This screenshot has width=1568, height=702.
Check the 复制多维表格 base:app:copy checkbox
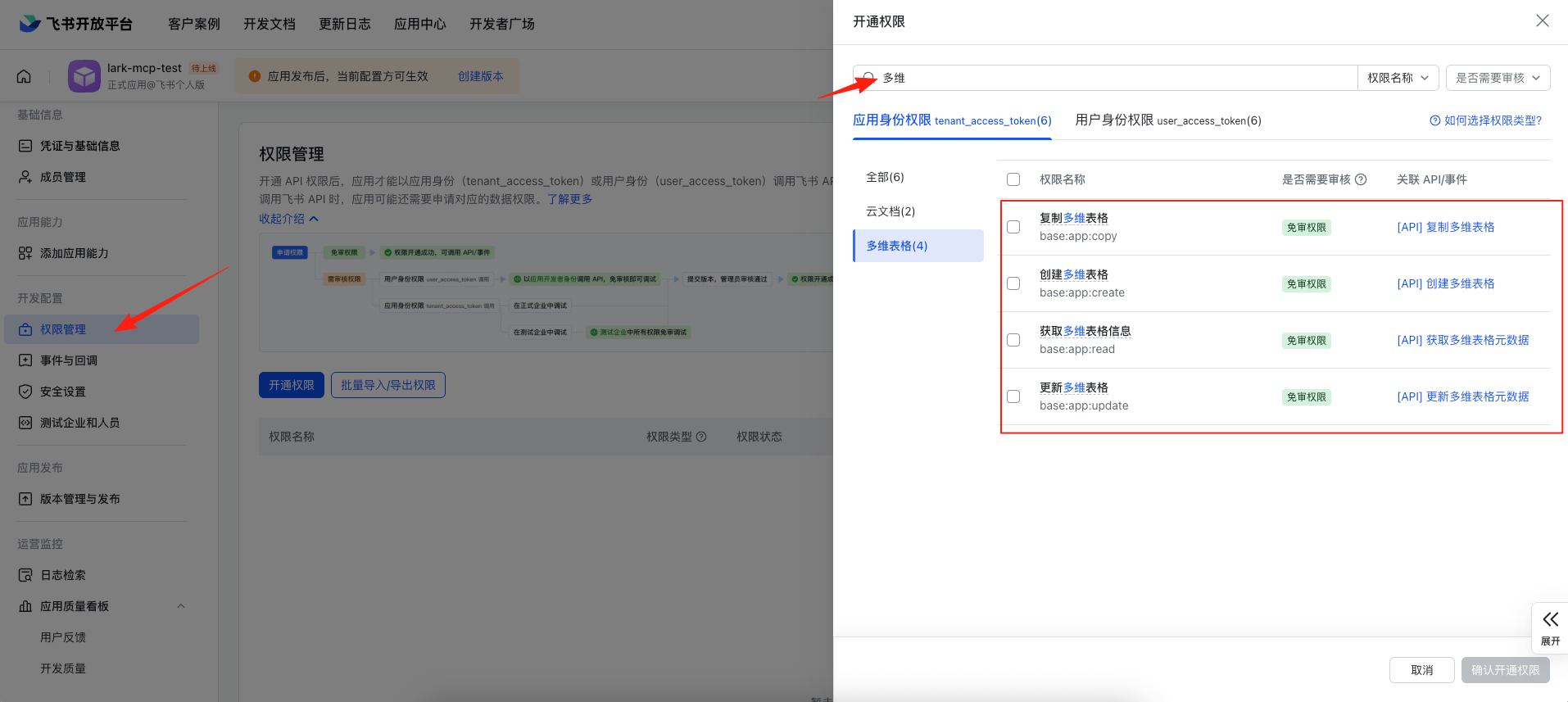click(x=1013, y=227)
